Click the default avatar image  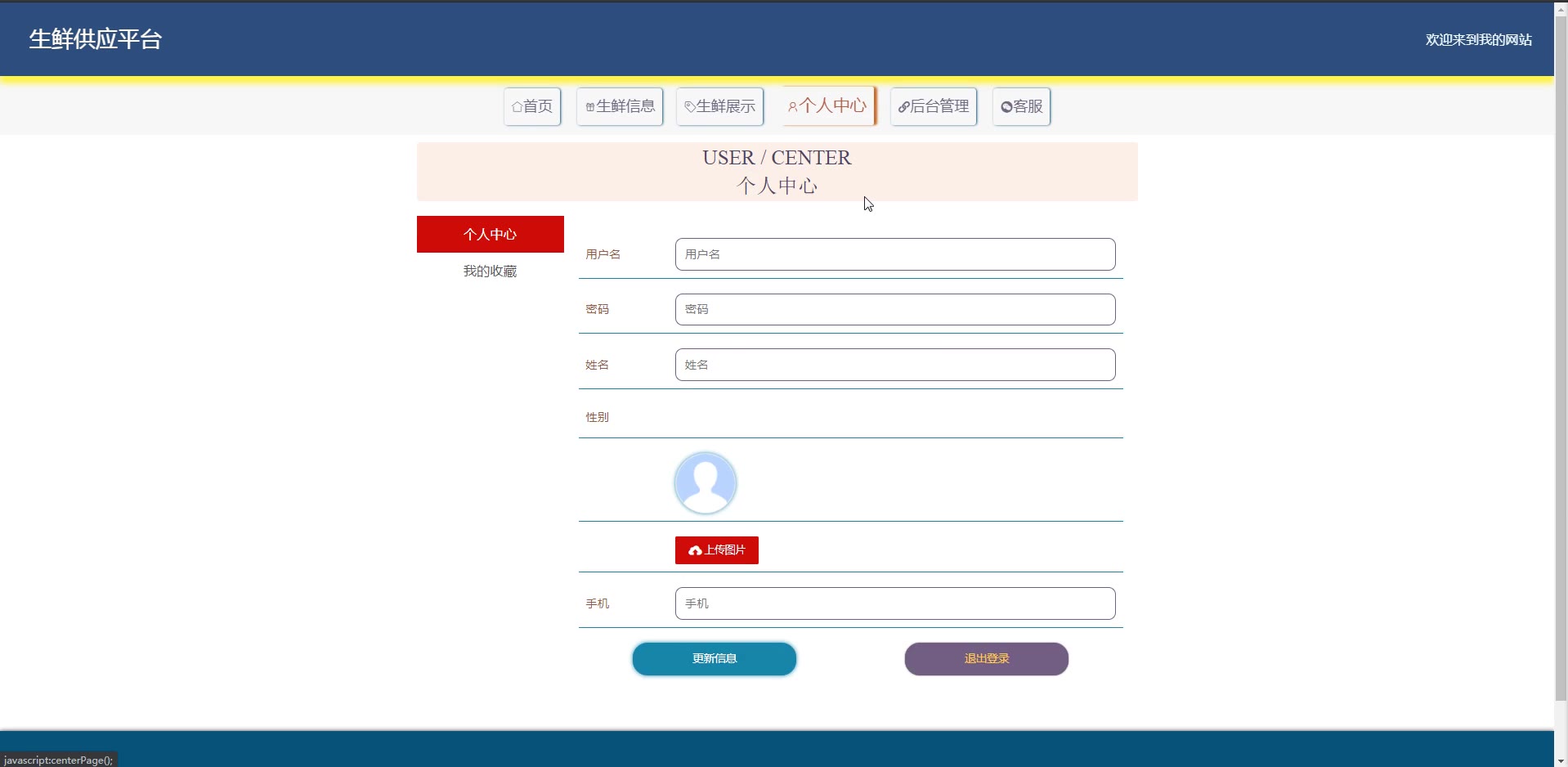[706, 483]
